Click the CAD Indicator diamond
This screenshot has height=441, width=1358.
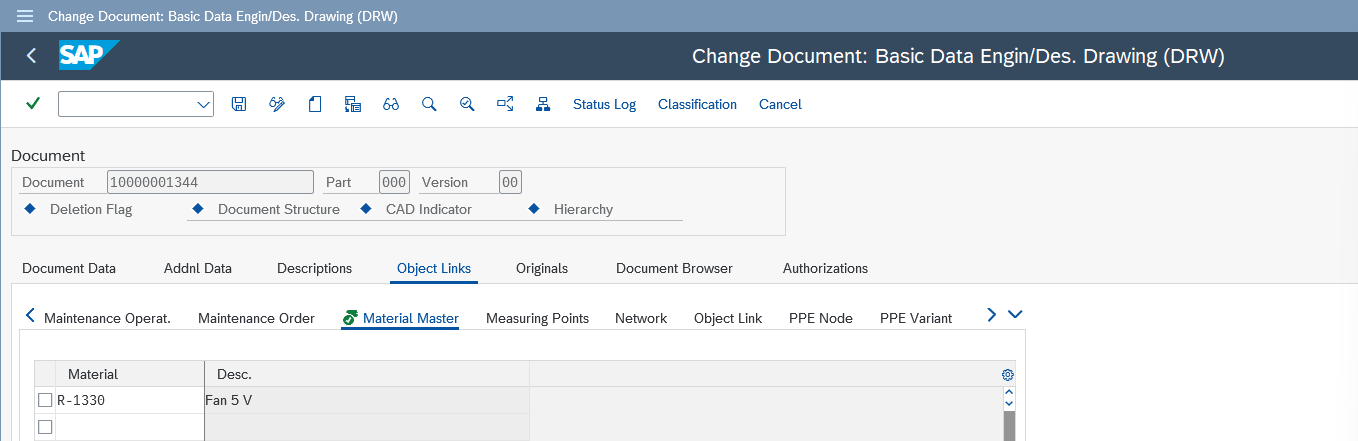click(x=365, y=209)
